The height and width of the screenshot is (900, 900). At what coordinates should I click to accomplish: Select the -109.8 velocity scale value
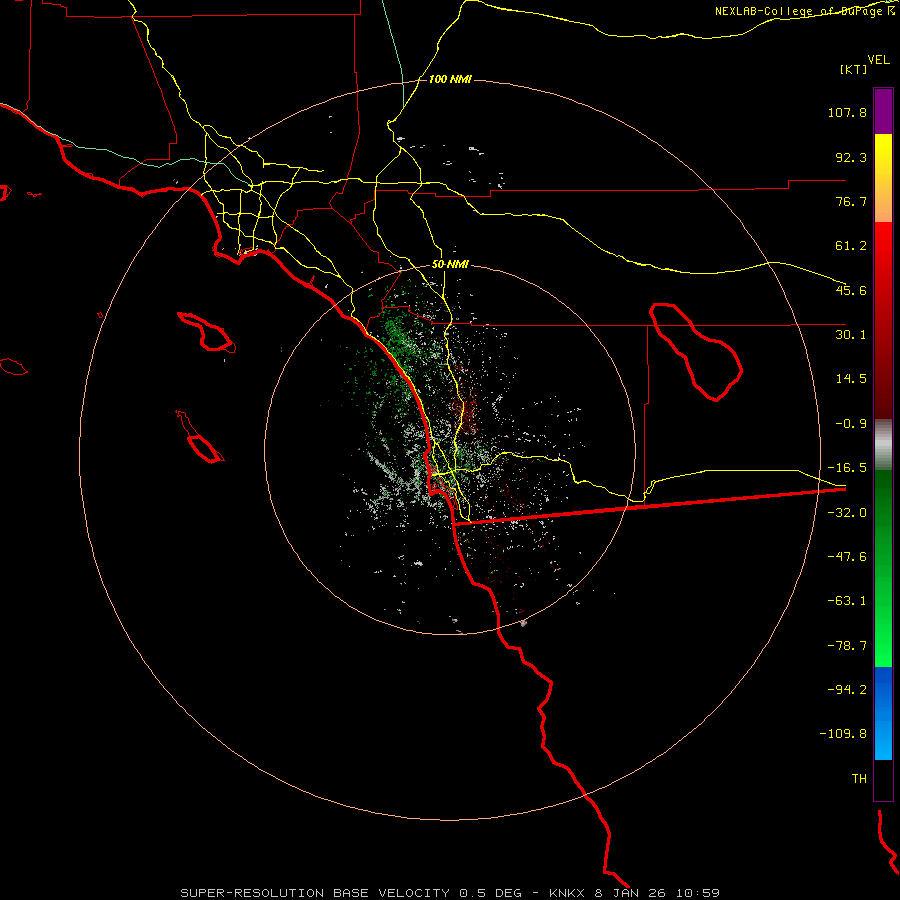(844, 734)
